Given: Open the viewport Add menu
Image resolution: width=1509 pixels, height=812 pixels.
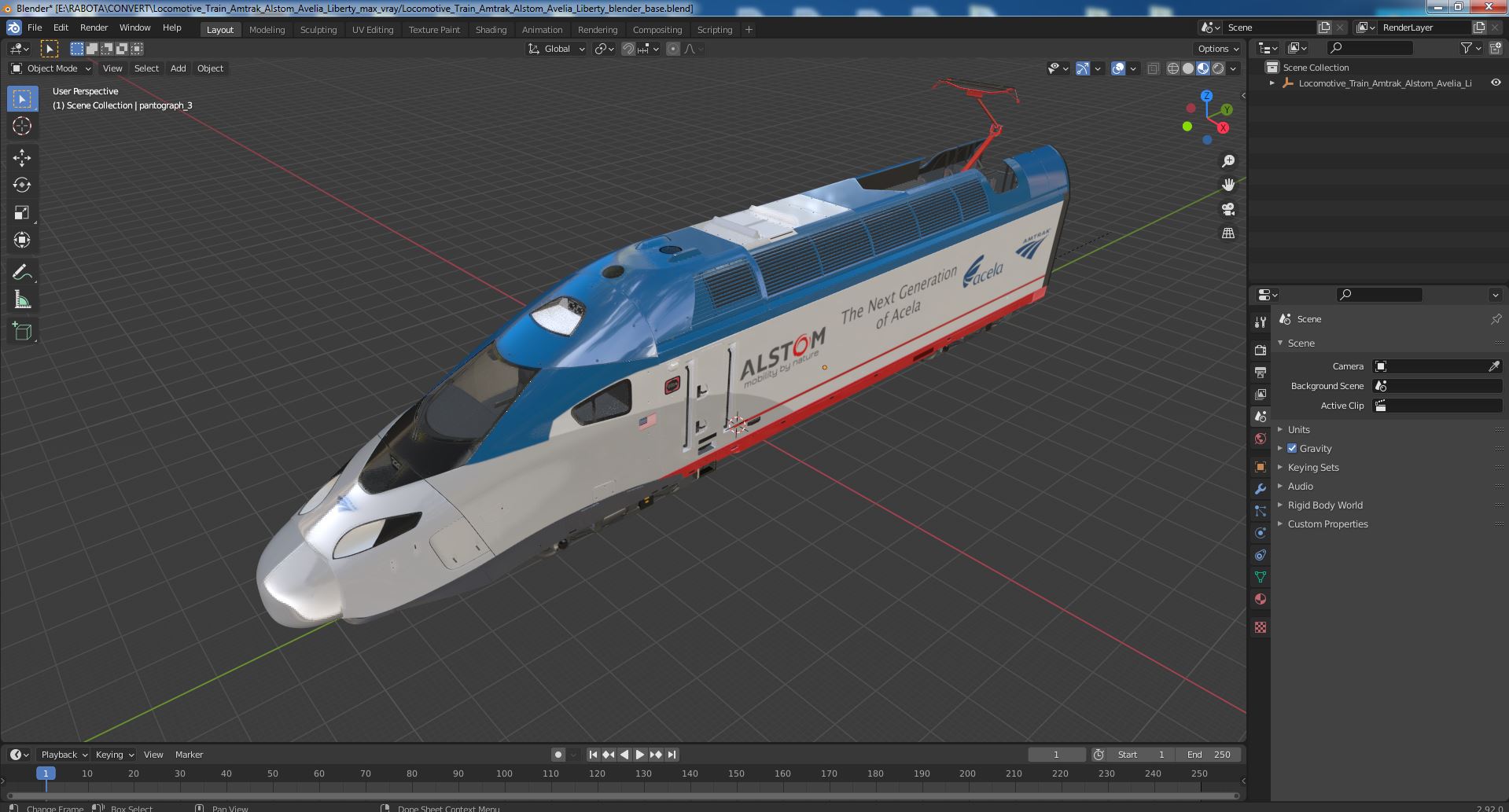Looking at the screenshot, I should click(x=179, y=68).
